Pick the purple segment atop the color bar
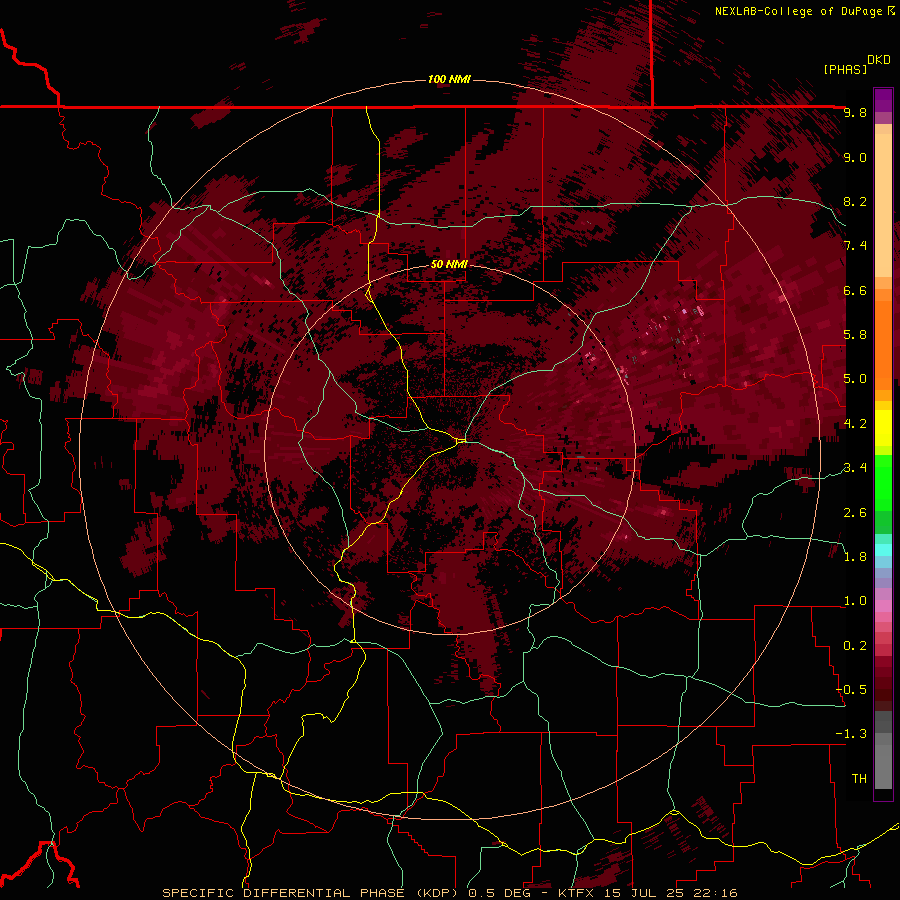The image size is (900, 900). 883,101
